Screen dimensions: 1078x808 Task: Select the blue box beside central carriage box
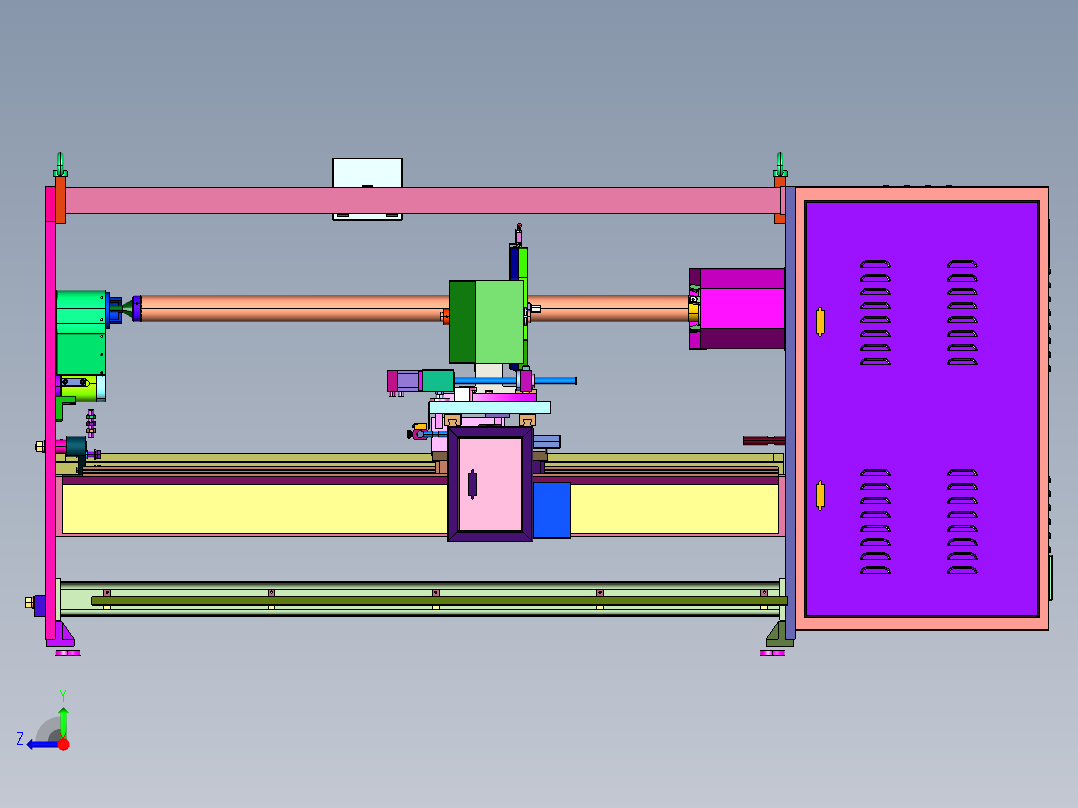pos(551,510)
